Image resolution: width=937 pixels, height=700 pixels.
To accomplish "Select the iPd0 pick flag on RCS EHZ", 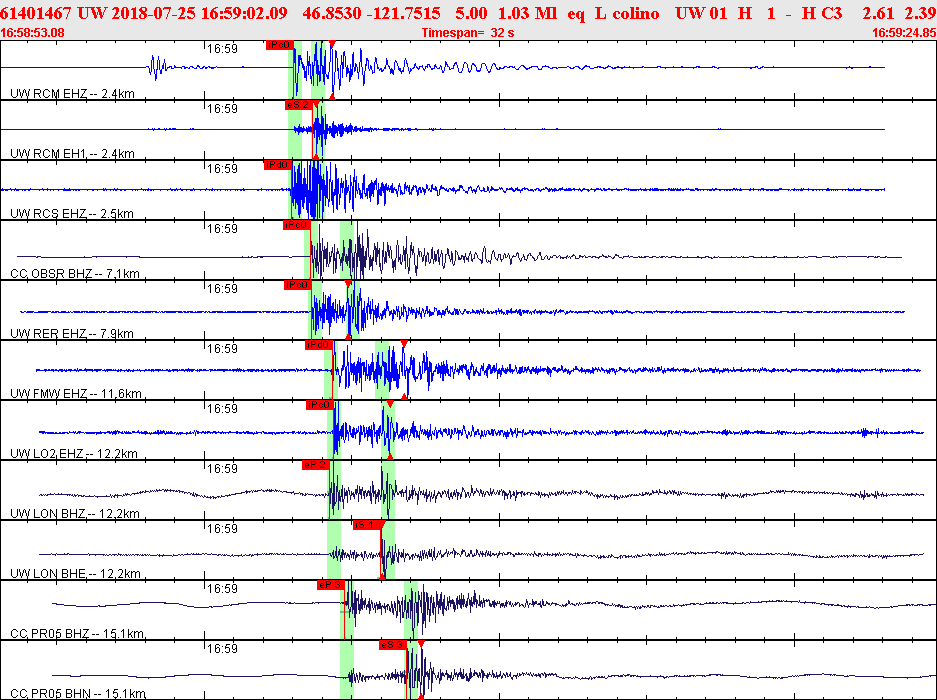I will 277,165.
